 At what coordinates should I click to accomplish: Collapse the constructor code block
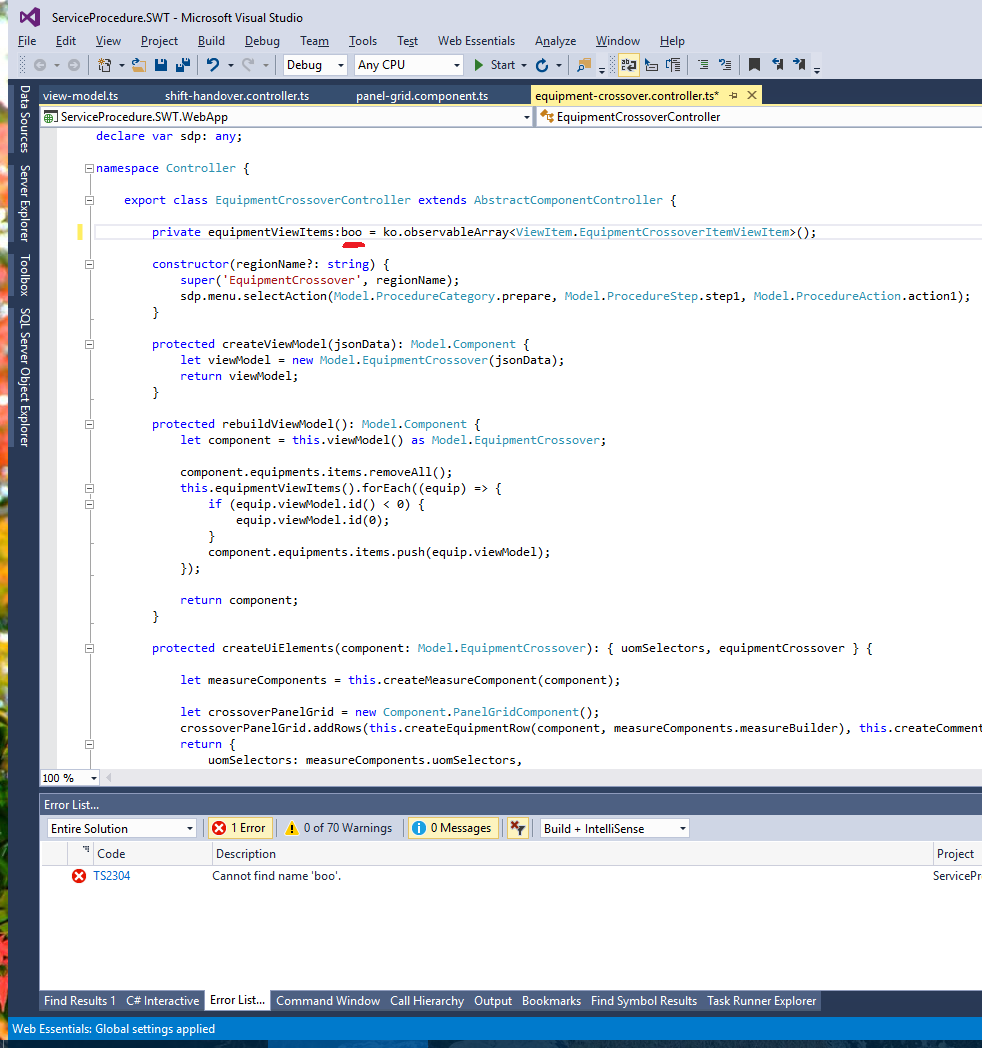click(x=89, y=265)
